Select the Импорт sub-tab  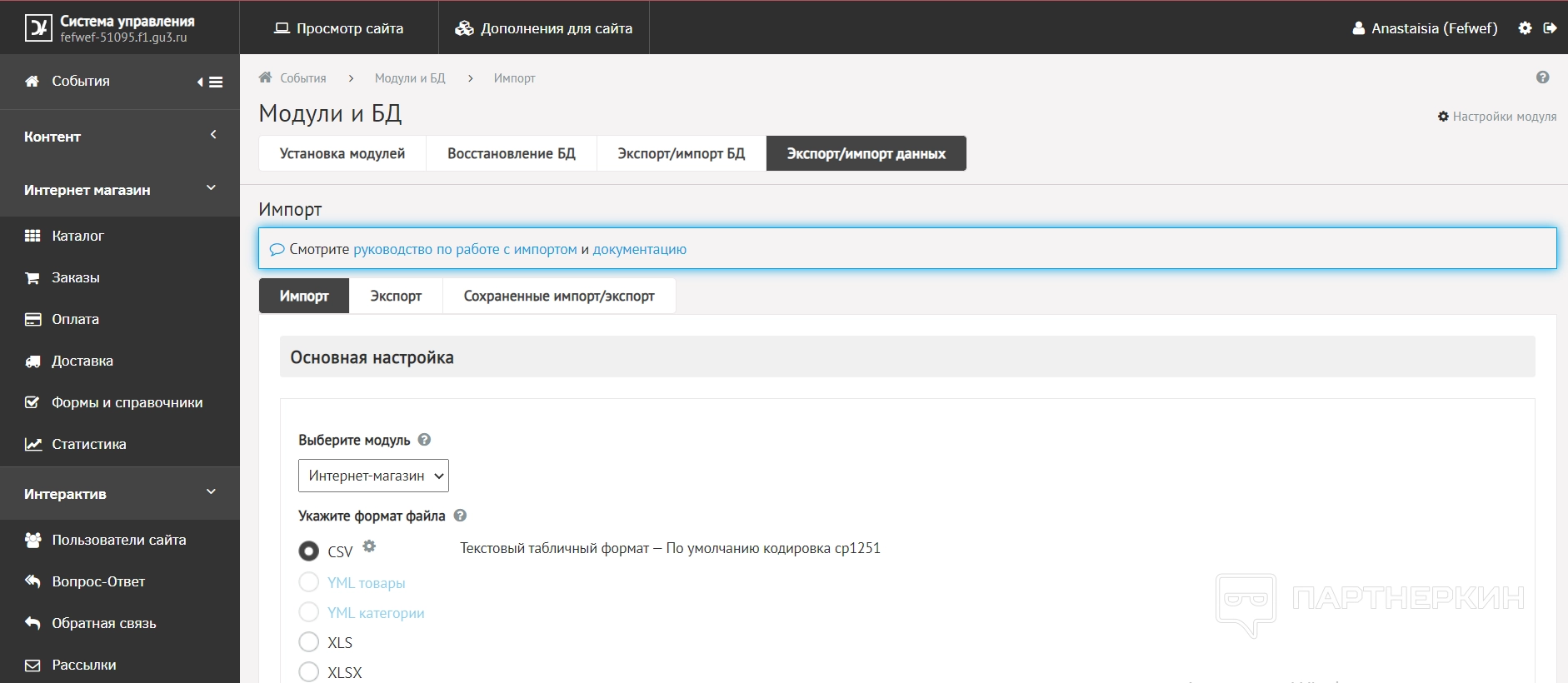pos(304,296)
